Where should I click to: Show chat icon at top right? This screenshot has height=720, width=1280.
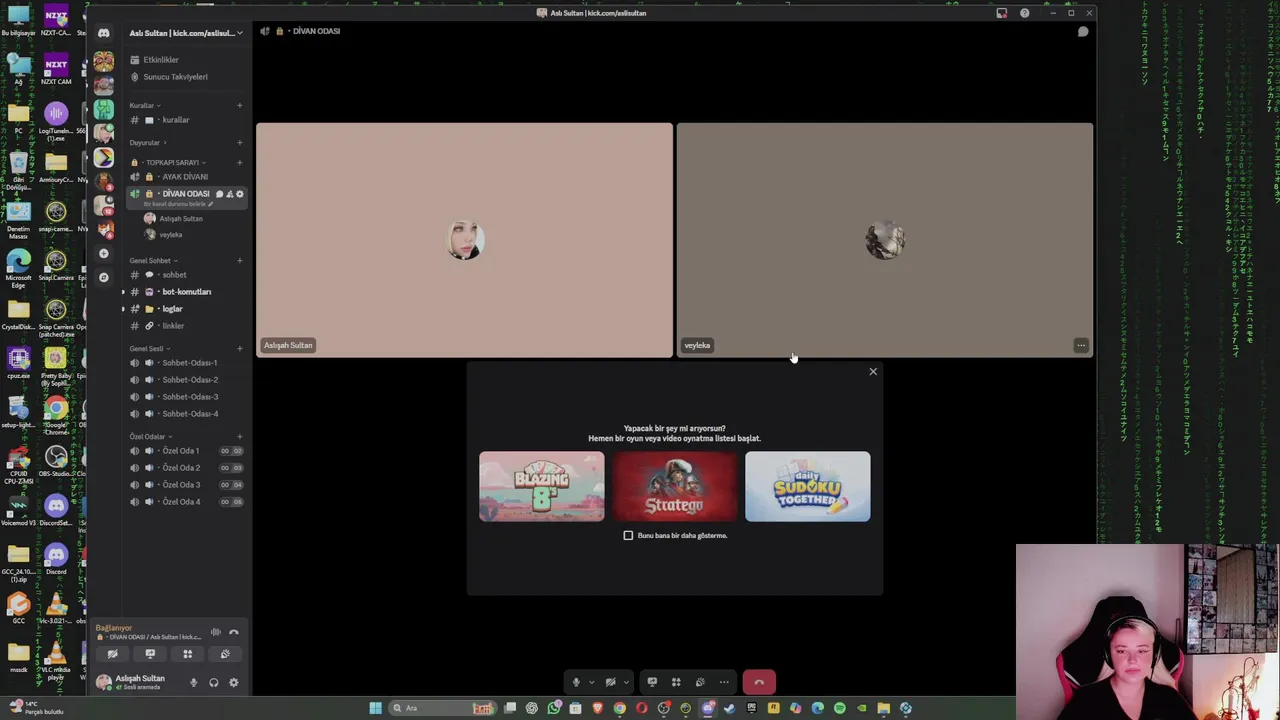click(1082, 32)
